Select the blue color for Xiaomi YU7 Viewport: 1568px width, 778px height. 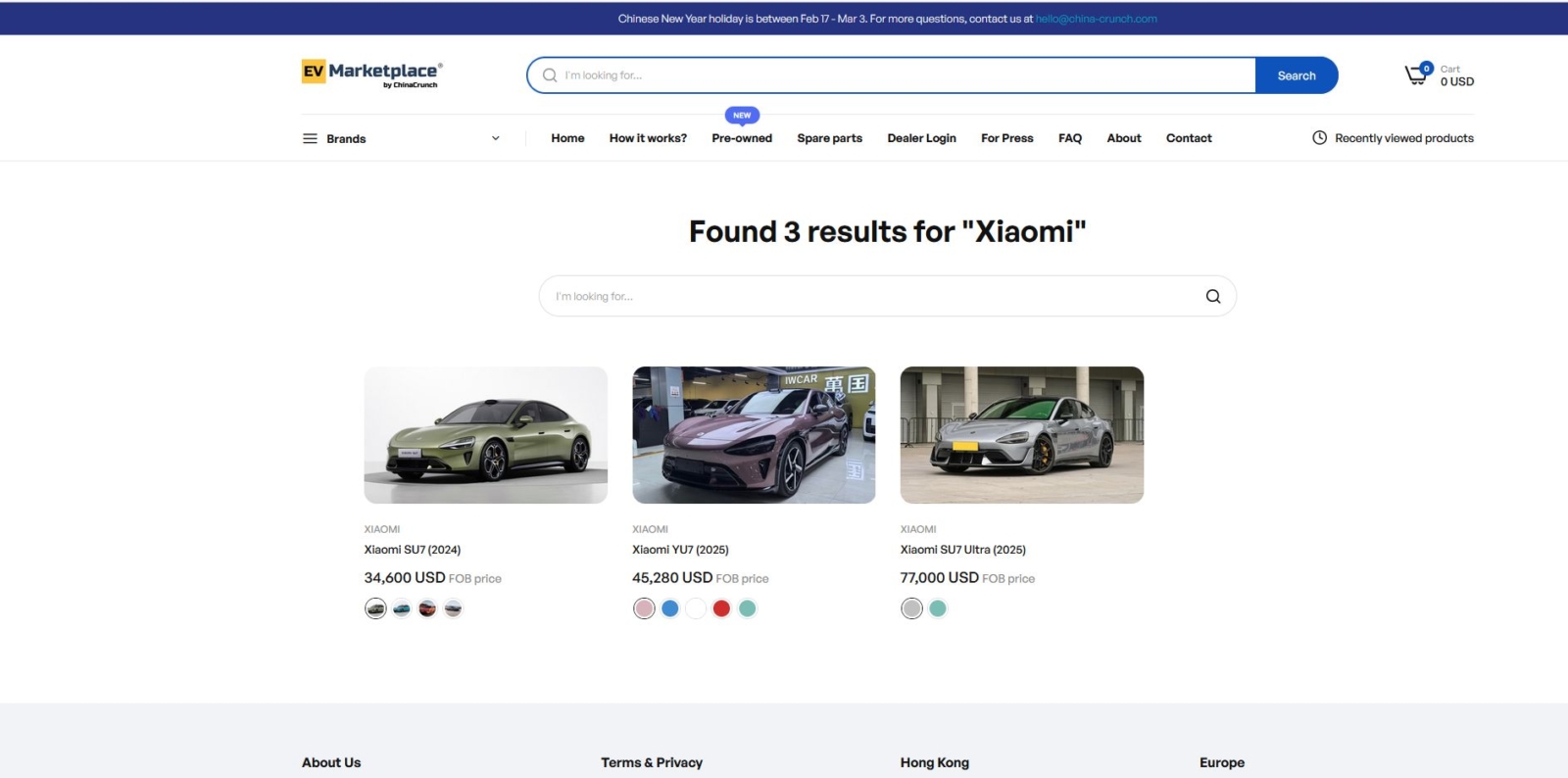pos(670,608)
